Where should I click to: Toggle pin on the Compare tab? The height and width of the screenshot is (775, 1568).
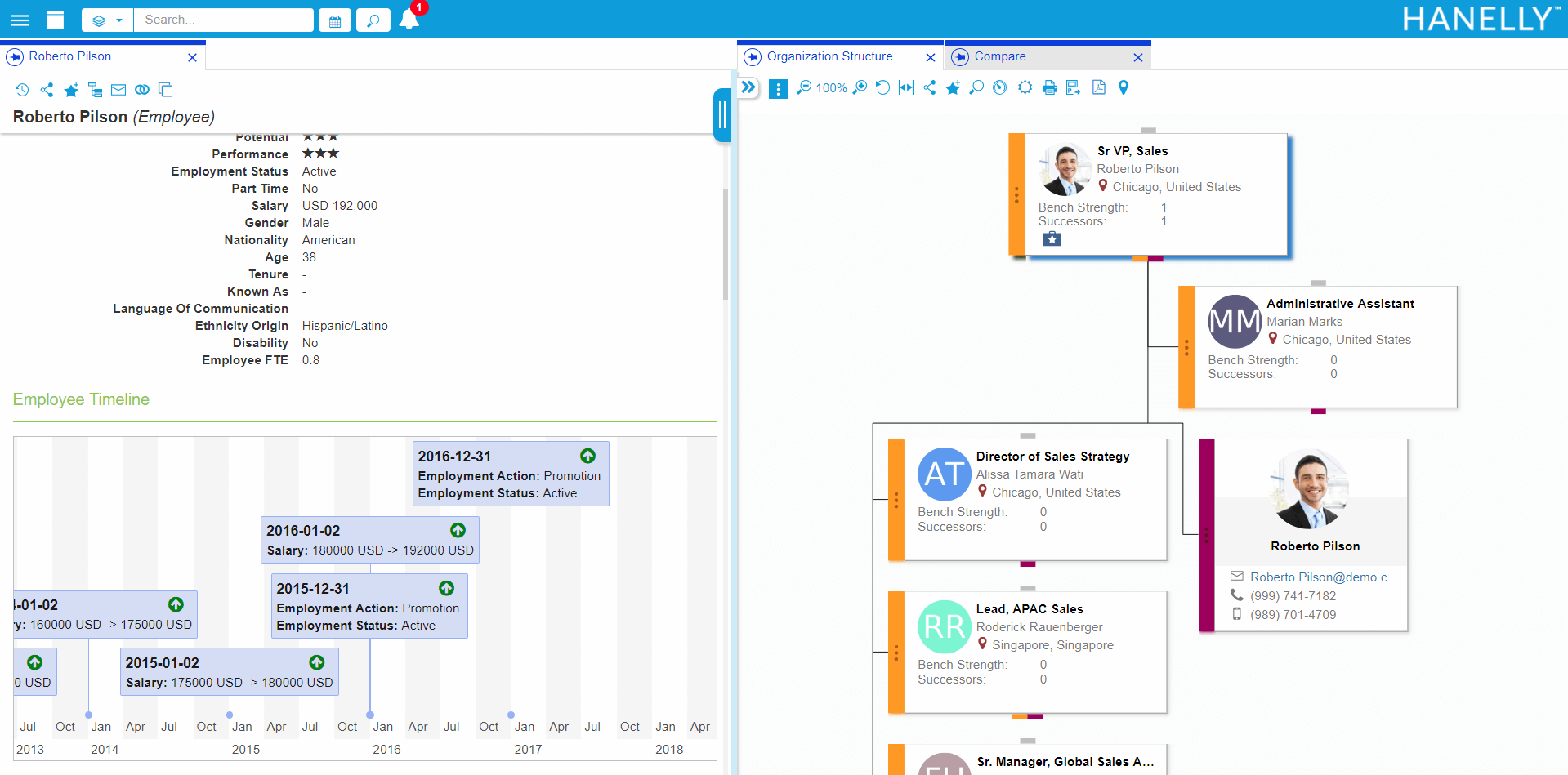click(x=960, y=57)
